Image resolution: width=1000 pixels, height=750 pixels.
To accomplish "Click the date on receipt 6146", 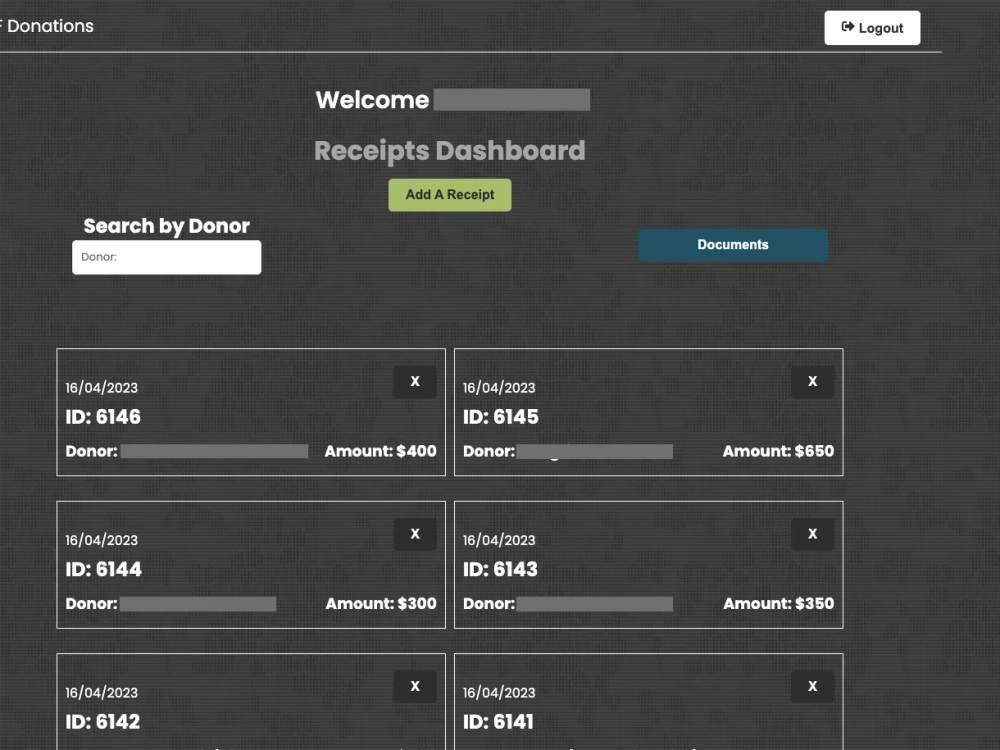I will pos(101,388).
